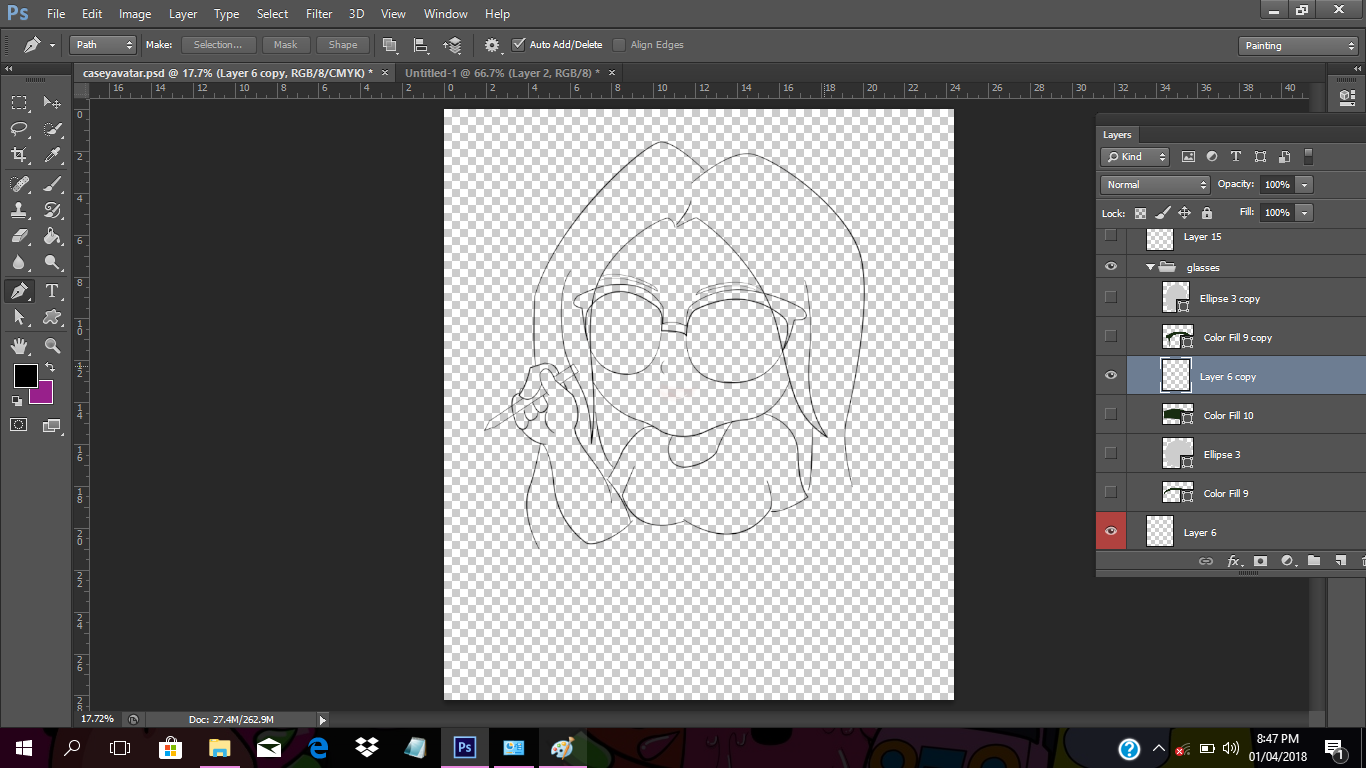Show Layer 15 visibility
The width and height of the screenshot is (1366, 768).
click(1110, 236)
